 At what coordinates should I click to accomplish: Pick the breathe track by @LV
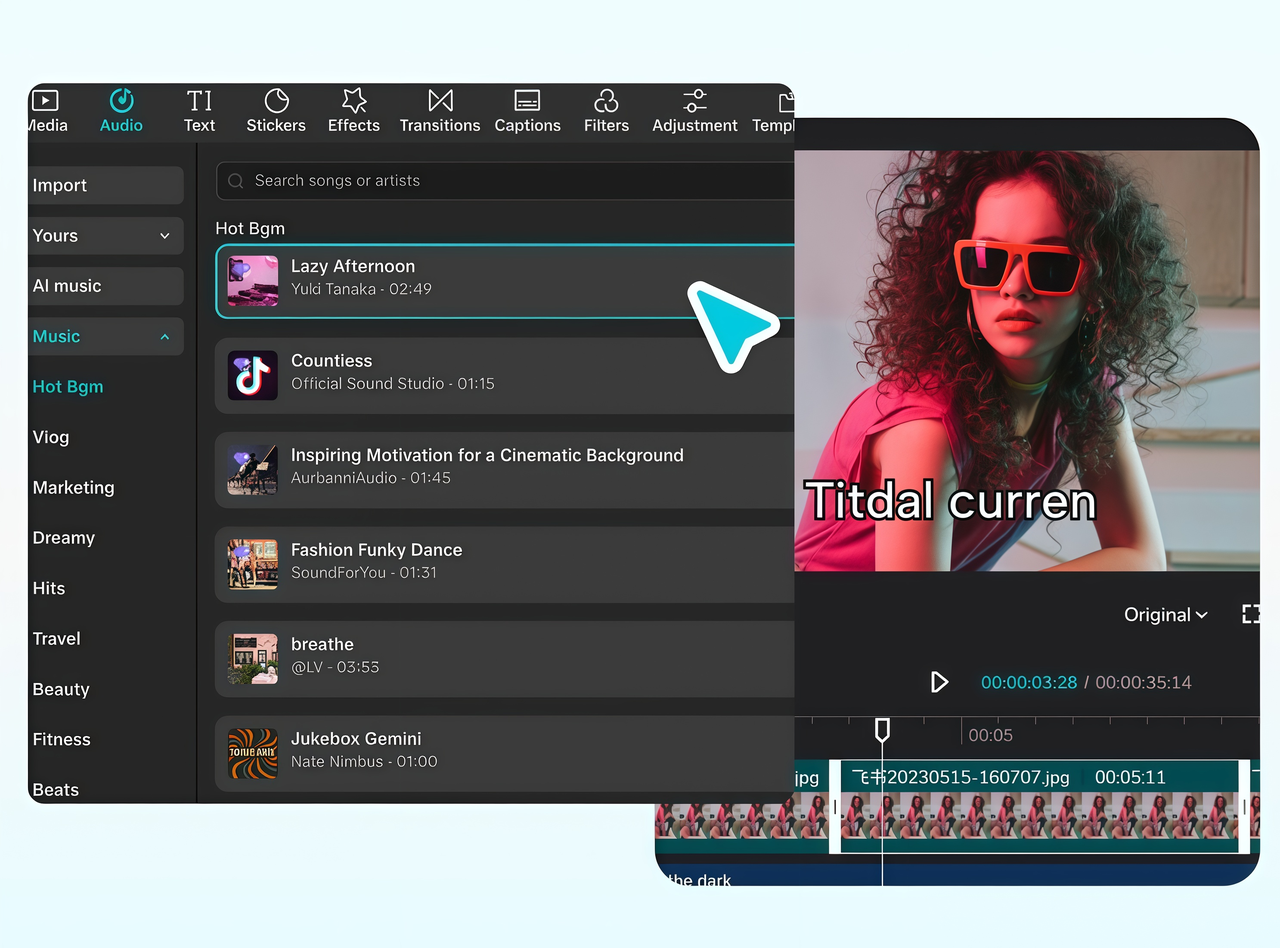[x=505, y=659]
